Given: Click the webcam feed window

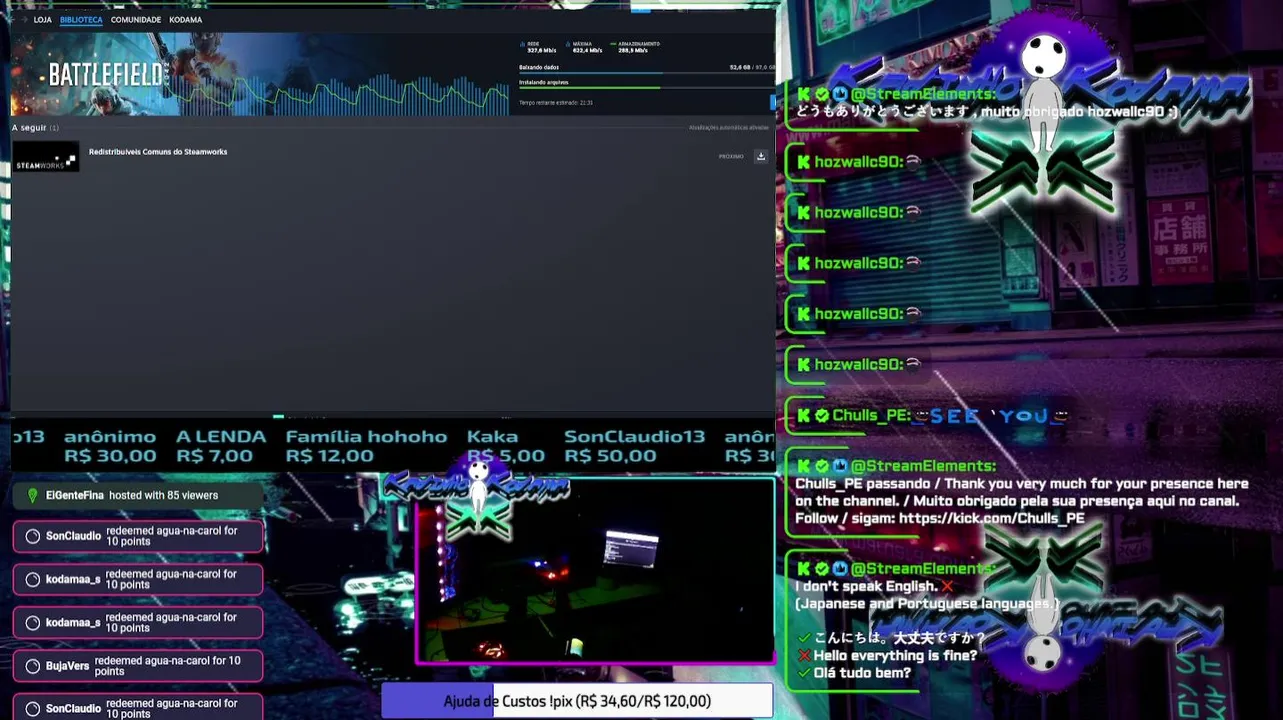Looking at the screenshot, I should tap(595, 571).
